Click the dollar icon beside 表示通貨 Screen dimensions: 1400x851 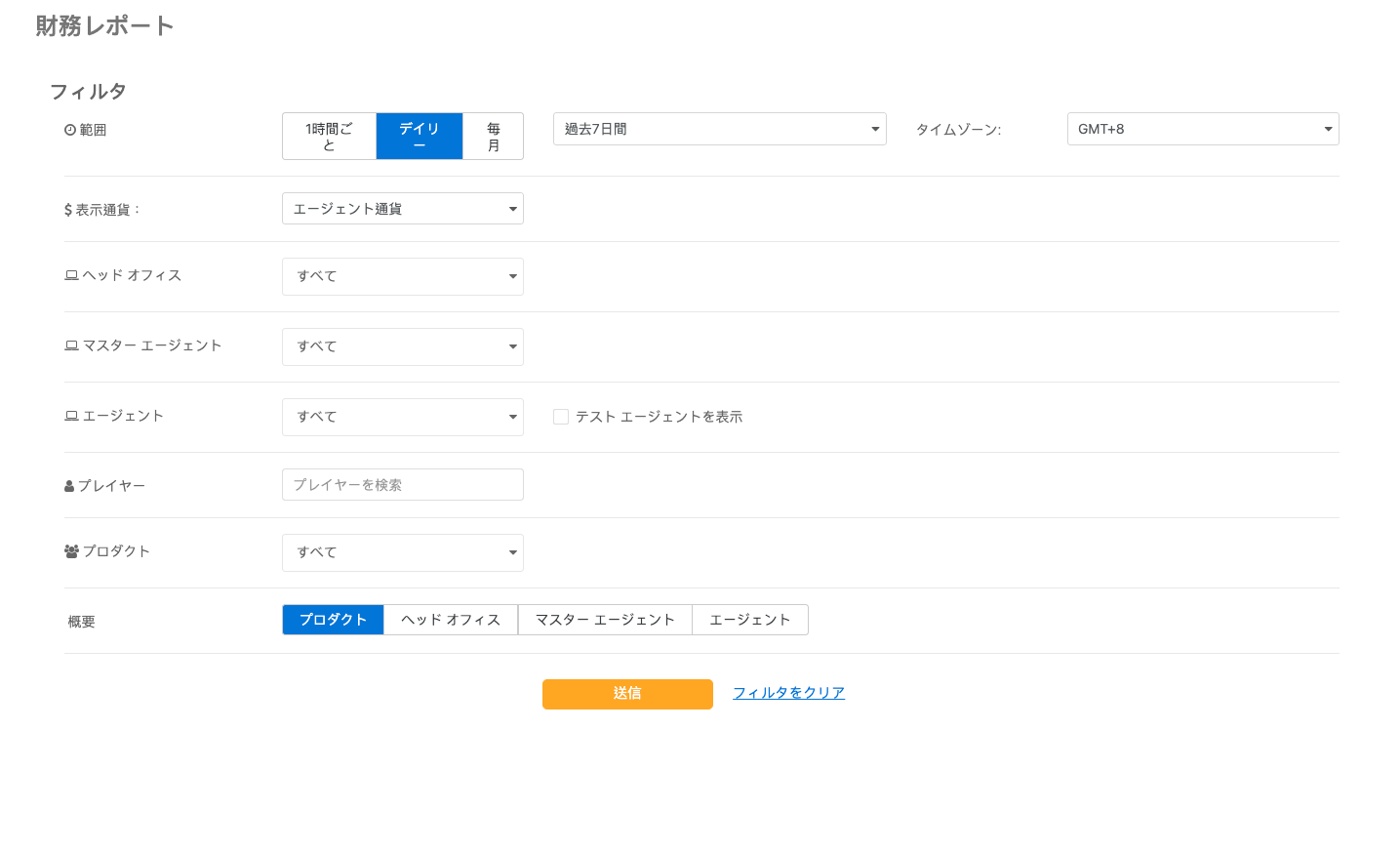[68, 210]
